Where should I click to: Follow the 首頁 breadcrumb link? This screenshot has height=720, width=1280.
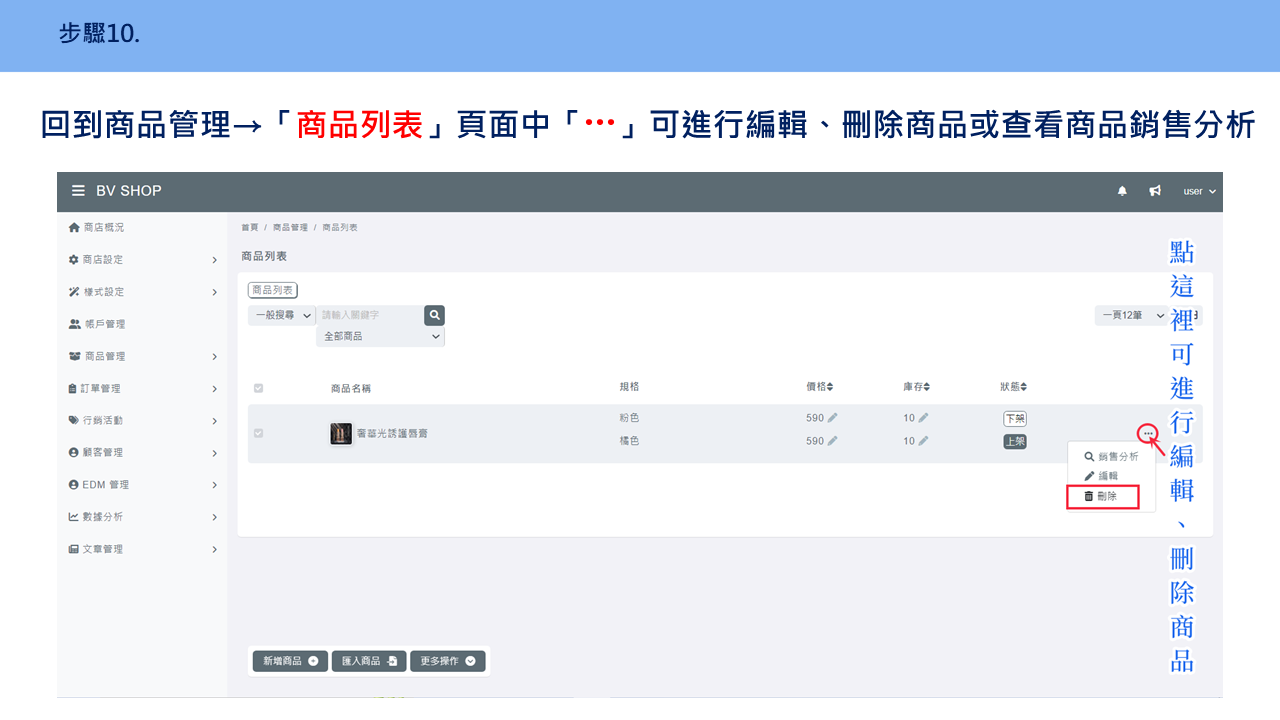pyautogui.click(x=250, y=228)
